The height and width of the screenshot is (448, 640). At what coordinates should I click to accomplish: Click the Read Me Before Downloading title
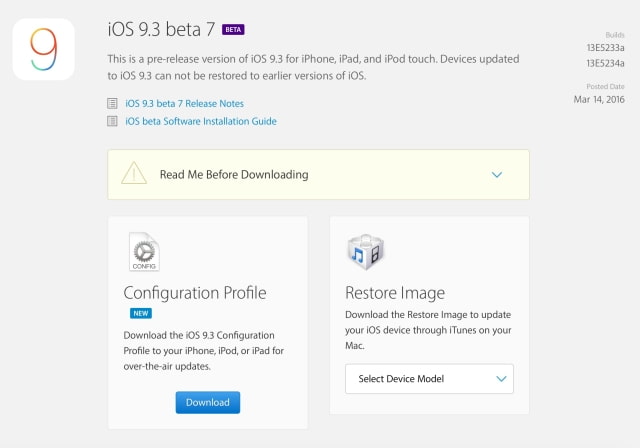coord(234,174)
